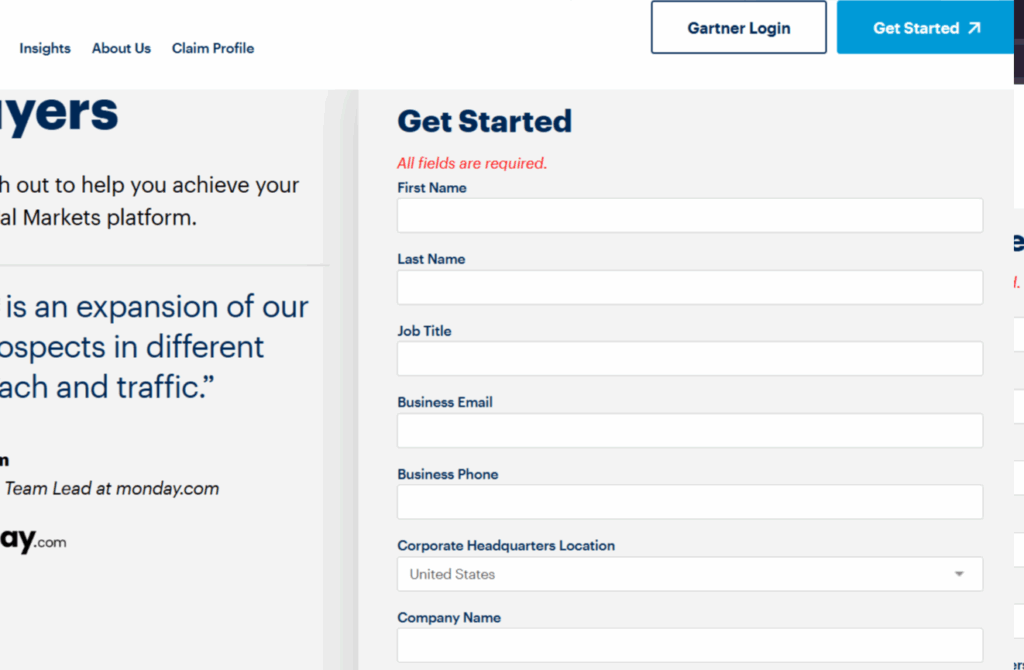Image resolution: width=1024 pixels, height=670 pixels.
Task: Focus the Business Phone input field
Action: tap(690, 502)
